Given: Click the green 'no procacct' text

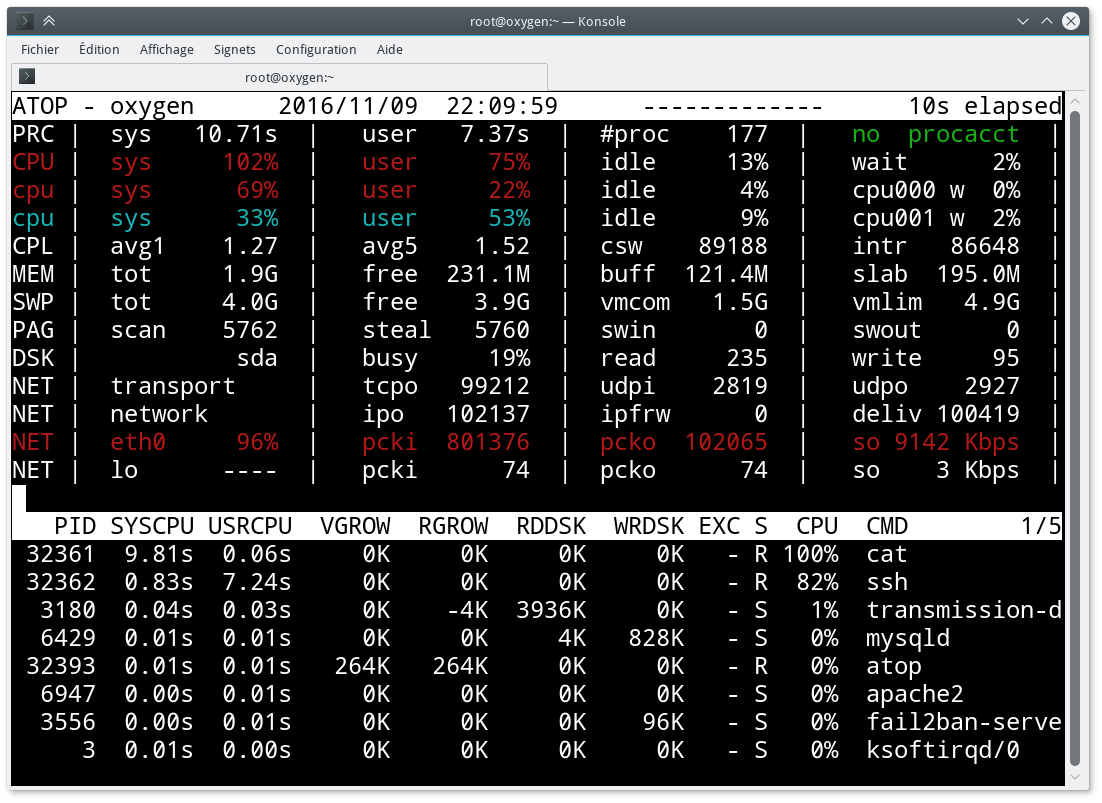Looking at the screenshot, I should (x=935, y=134).
